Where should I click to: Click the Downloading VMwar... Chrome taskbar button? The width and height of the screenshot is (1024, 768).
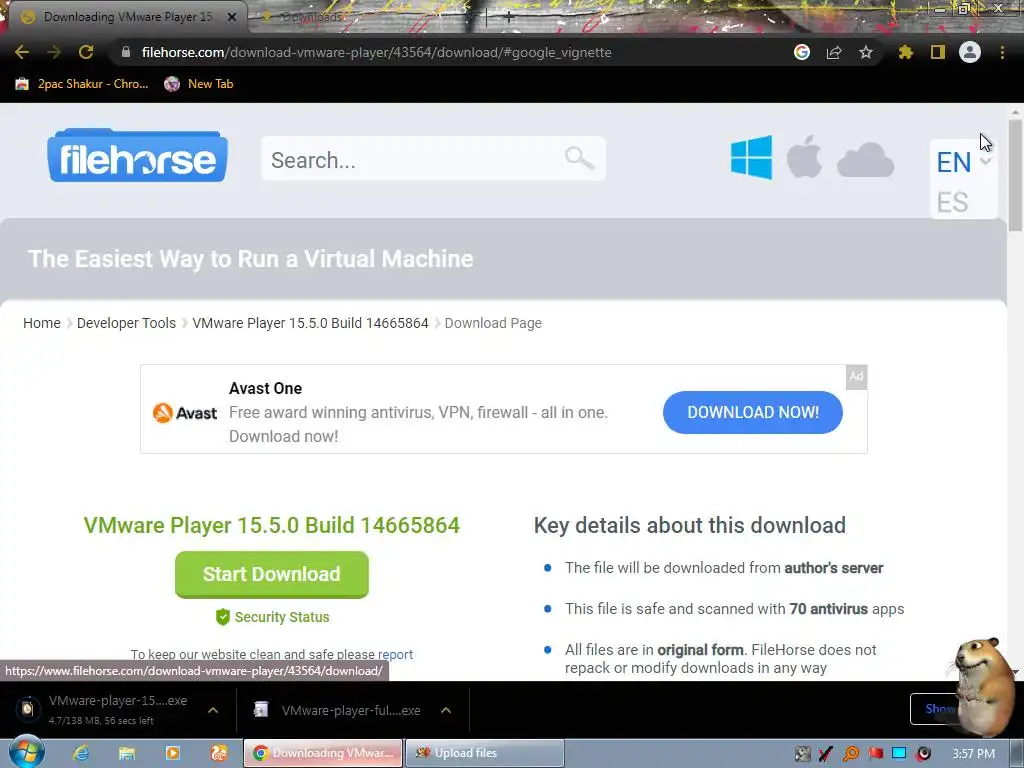(x=323, y=753)
